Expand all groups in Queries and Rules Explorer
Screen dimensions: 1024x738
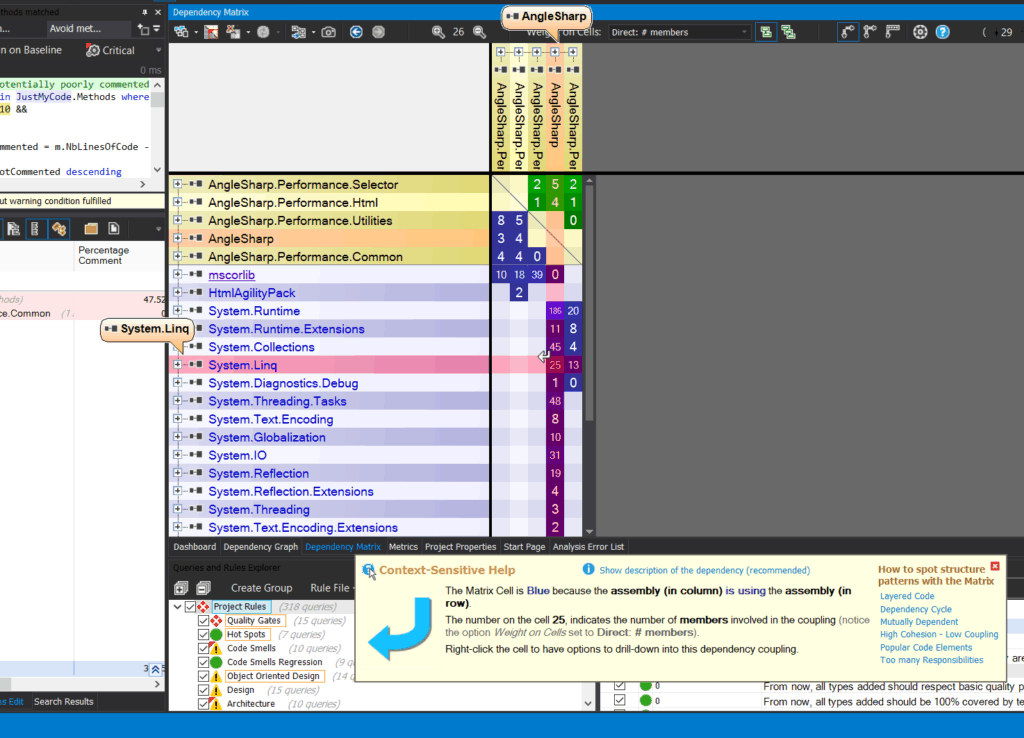click(181, 588)
